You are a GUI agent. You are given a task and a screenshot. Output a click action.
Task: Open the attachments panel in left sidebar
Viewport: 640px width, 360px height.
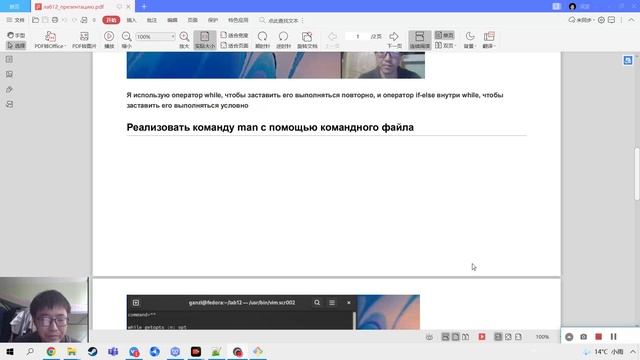pyautogui.click(x=9, y=89)
